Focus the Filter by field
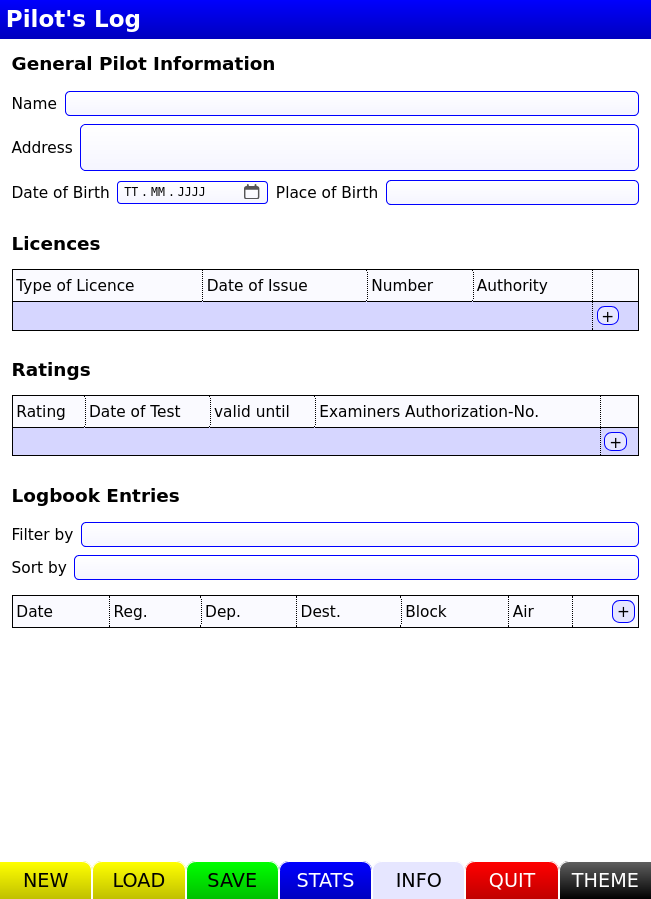 pos(360,534)
